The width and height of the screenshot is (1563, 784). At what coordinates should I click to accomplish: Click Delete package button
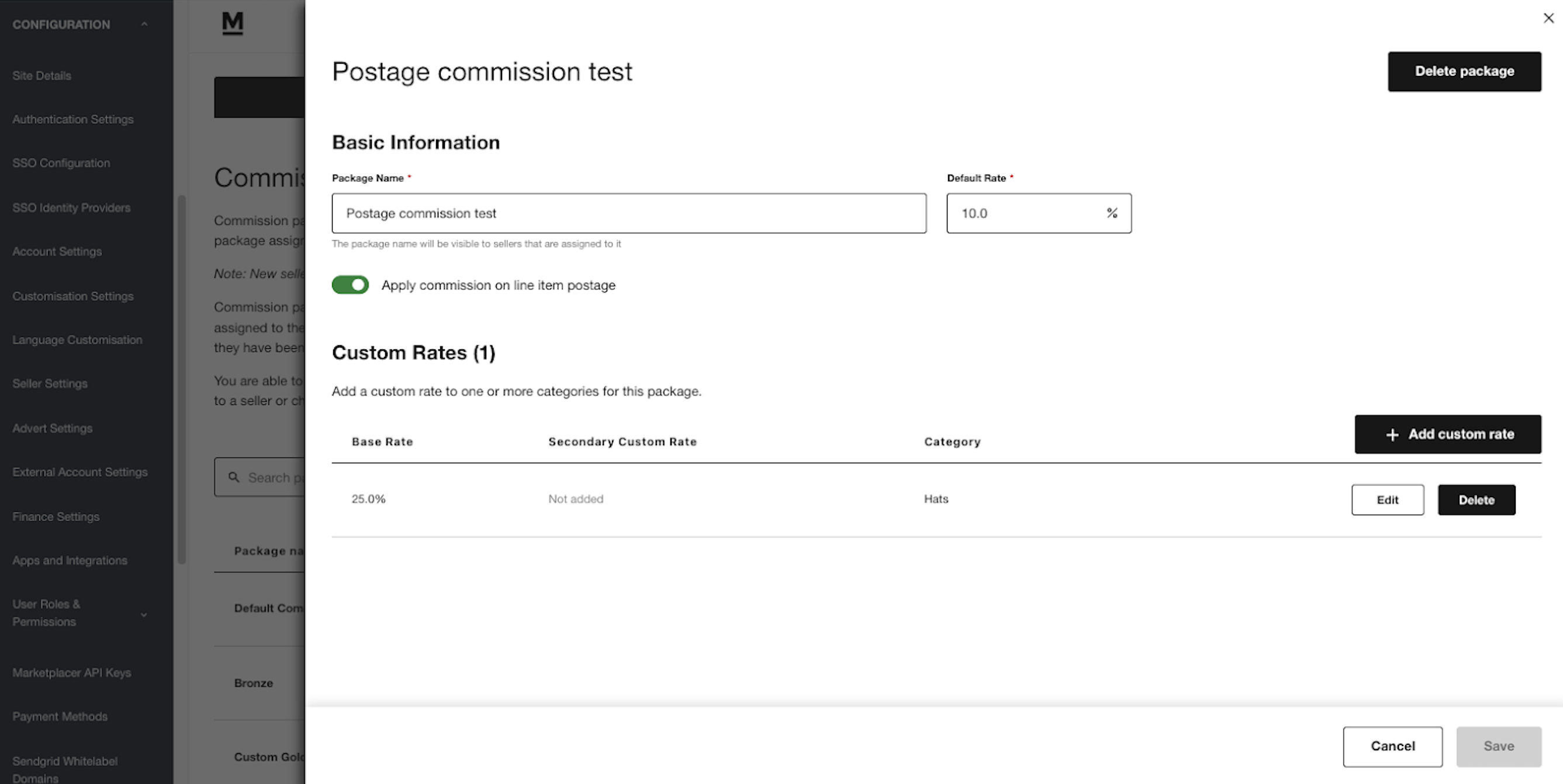[x=1464, y=71]
